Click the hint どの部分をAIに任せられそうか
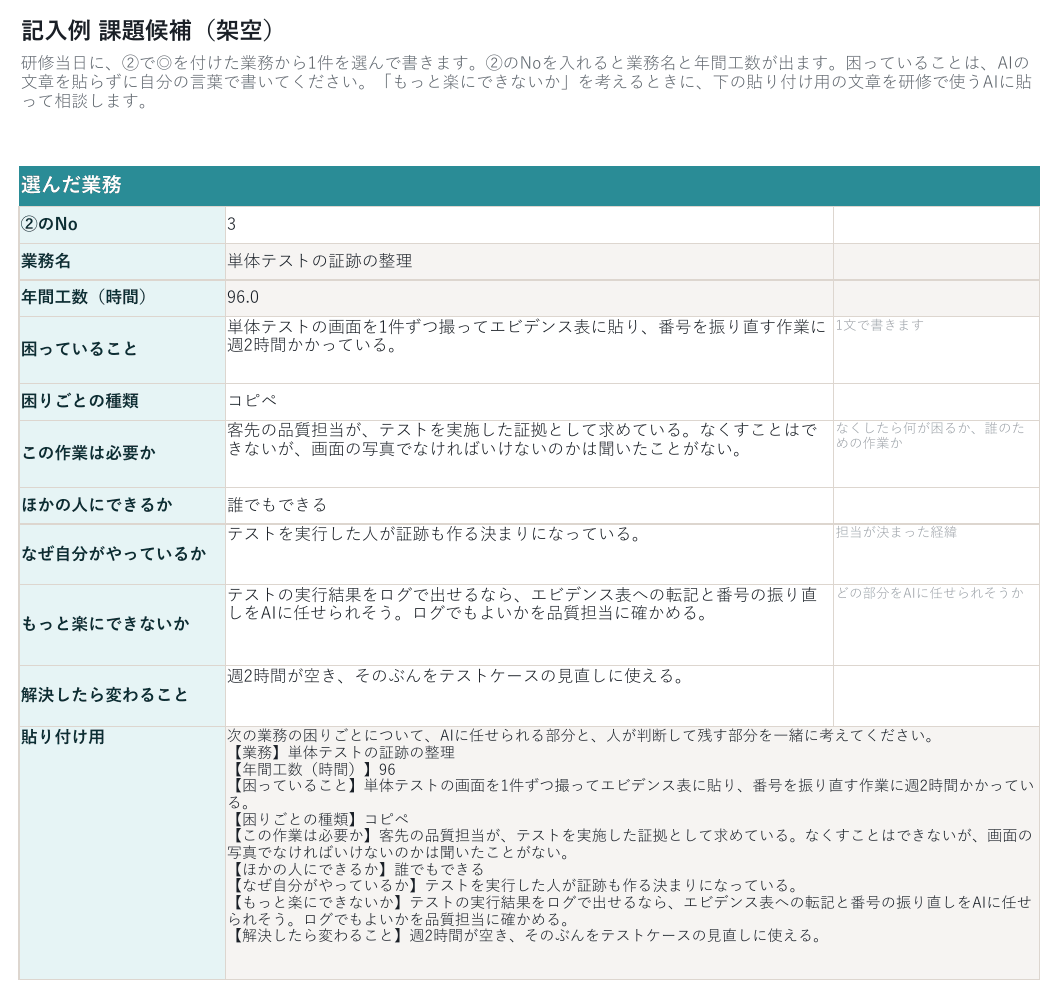 pyautogui.click(x=930, y=593)
